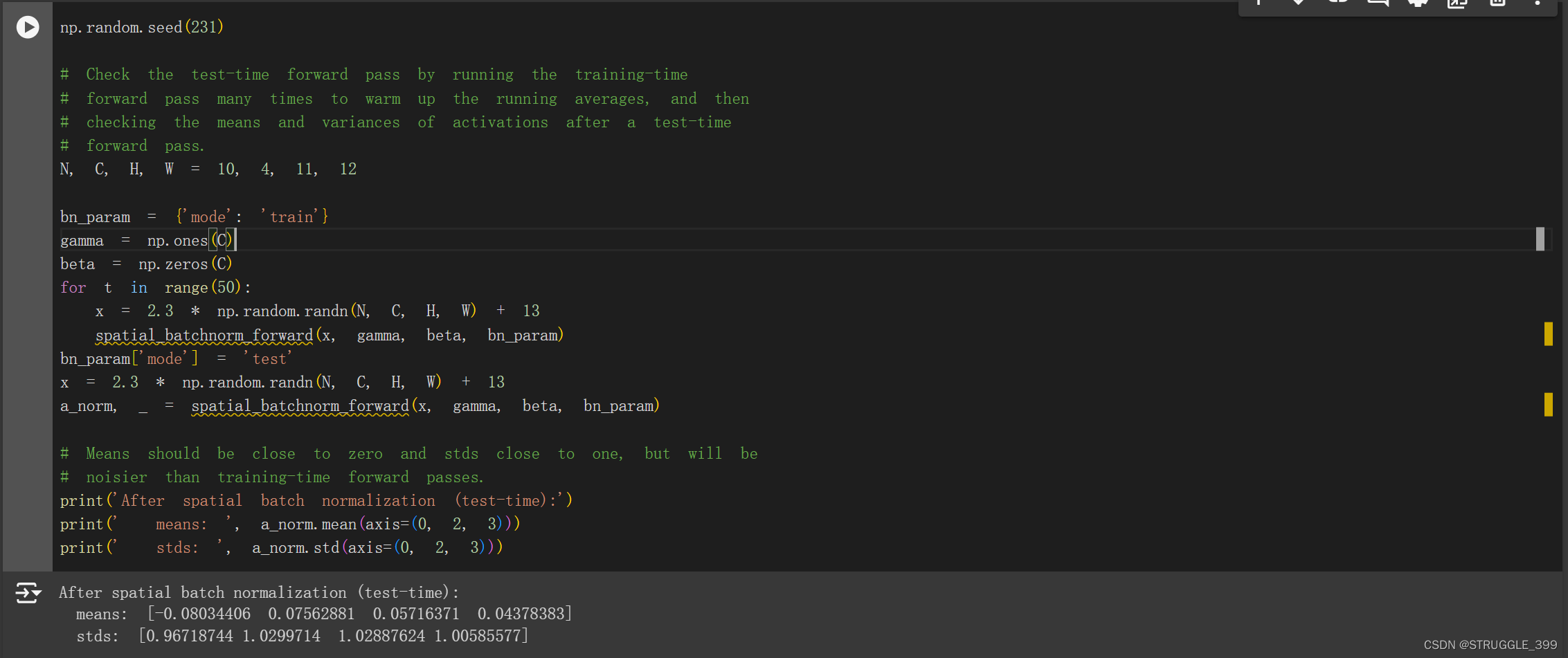Run the code cell with play button
1568x658 pixels.
pos(28,27)
